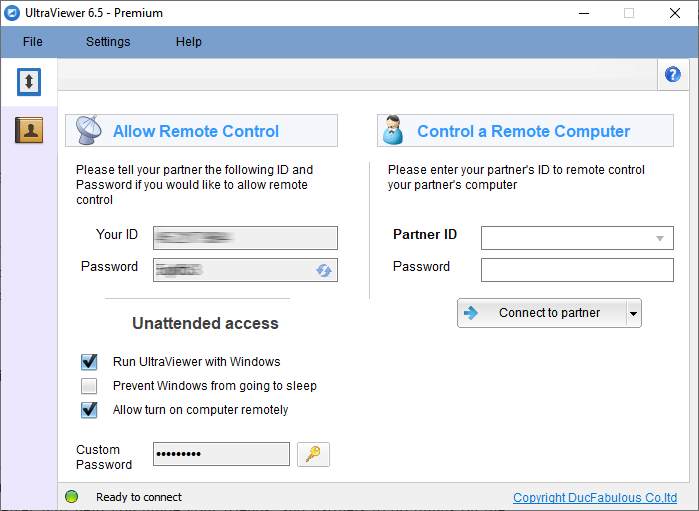Expand the Partner ID dropdown list

[660, 238]
